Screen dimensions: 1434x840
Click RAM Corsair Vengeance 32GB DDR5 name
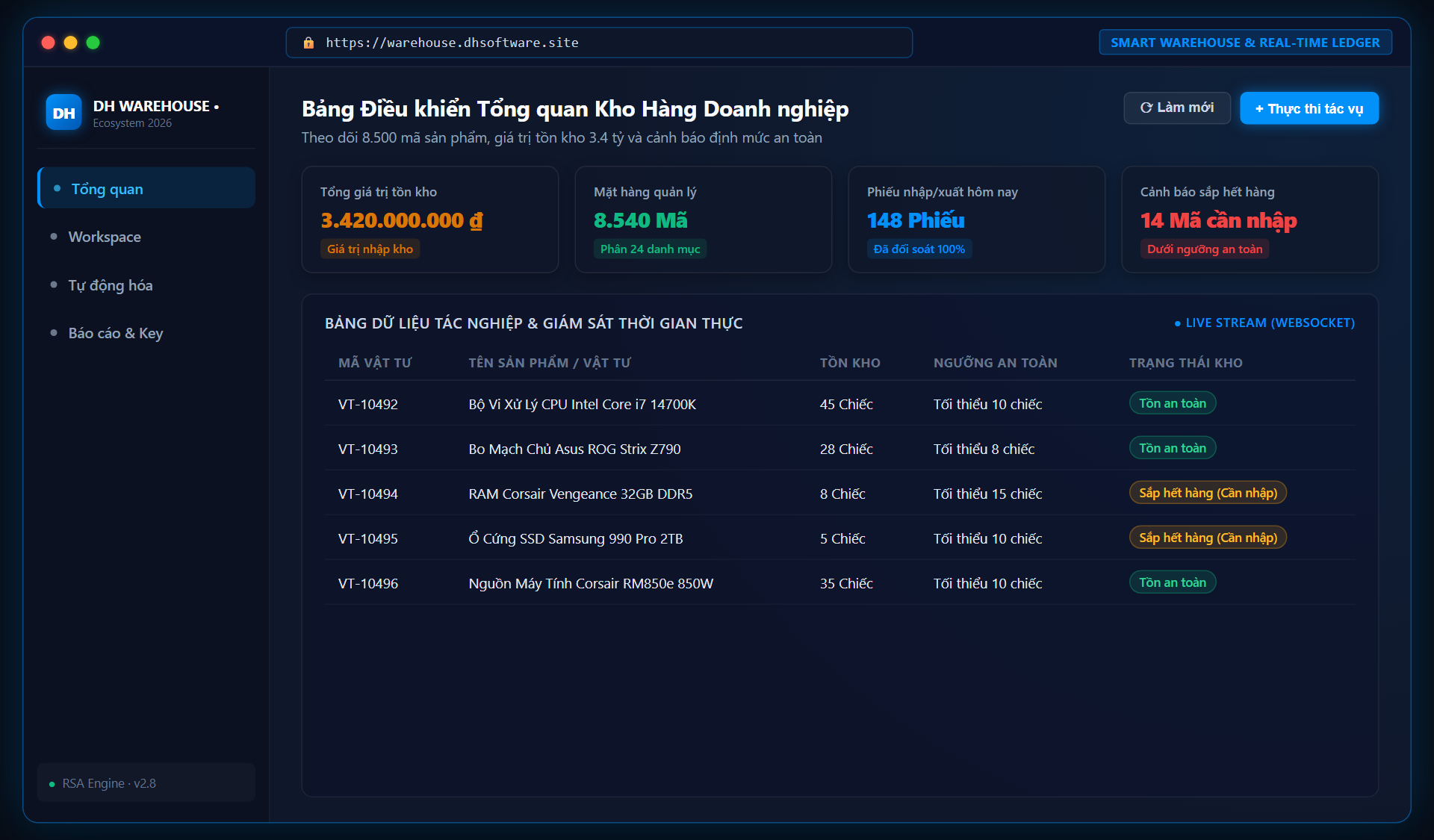(x=581, y=494)
